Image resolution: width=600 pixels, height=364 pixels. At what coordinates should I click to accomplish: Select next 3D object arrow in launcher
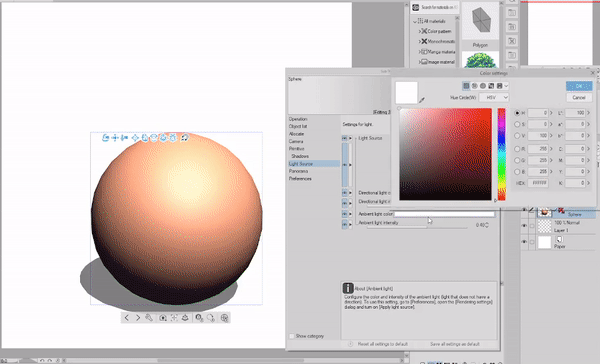tap(138, 318)
